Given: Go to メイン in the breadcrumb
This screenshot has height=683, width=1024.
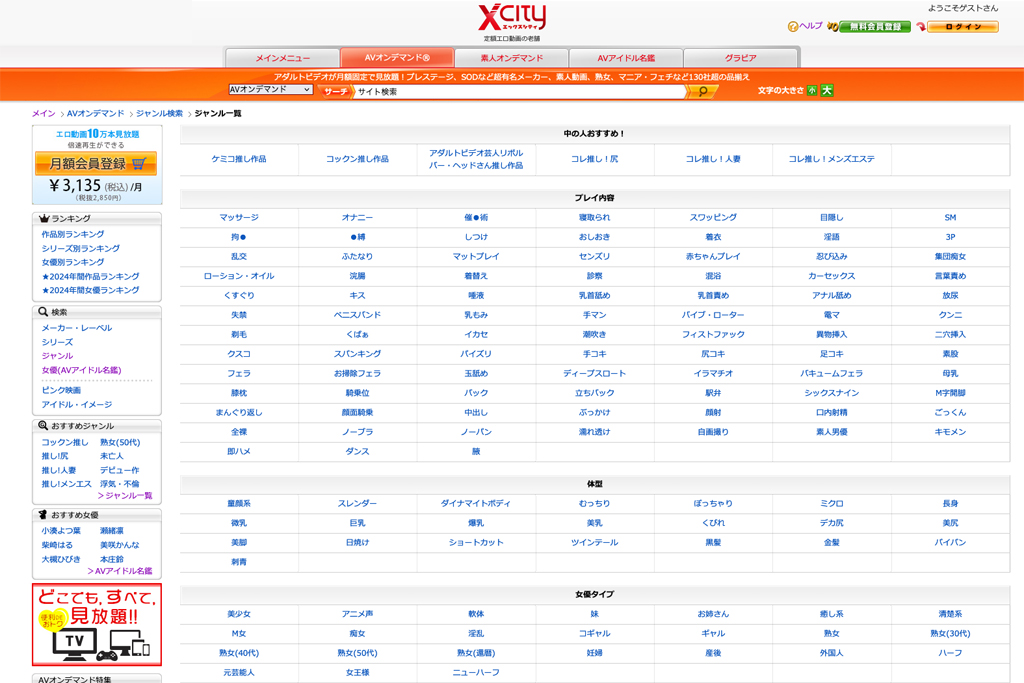Looking at the screenshot, I should click(x=43, y=114).
